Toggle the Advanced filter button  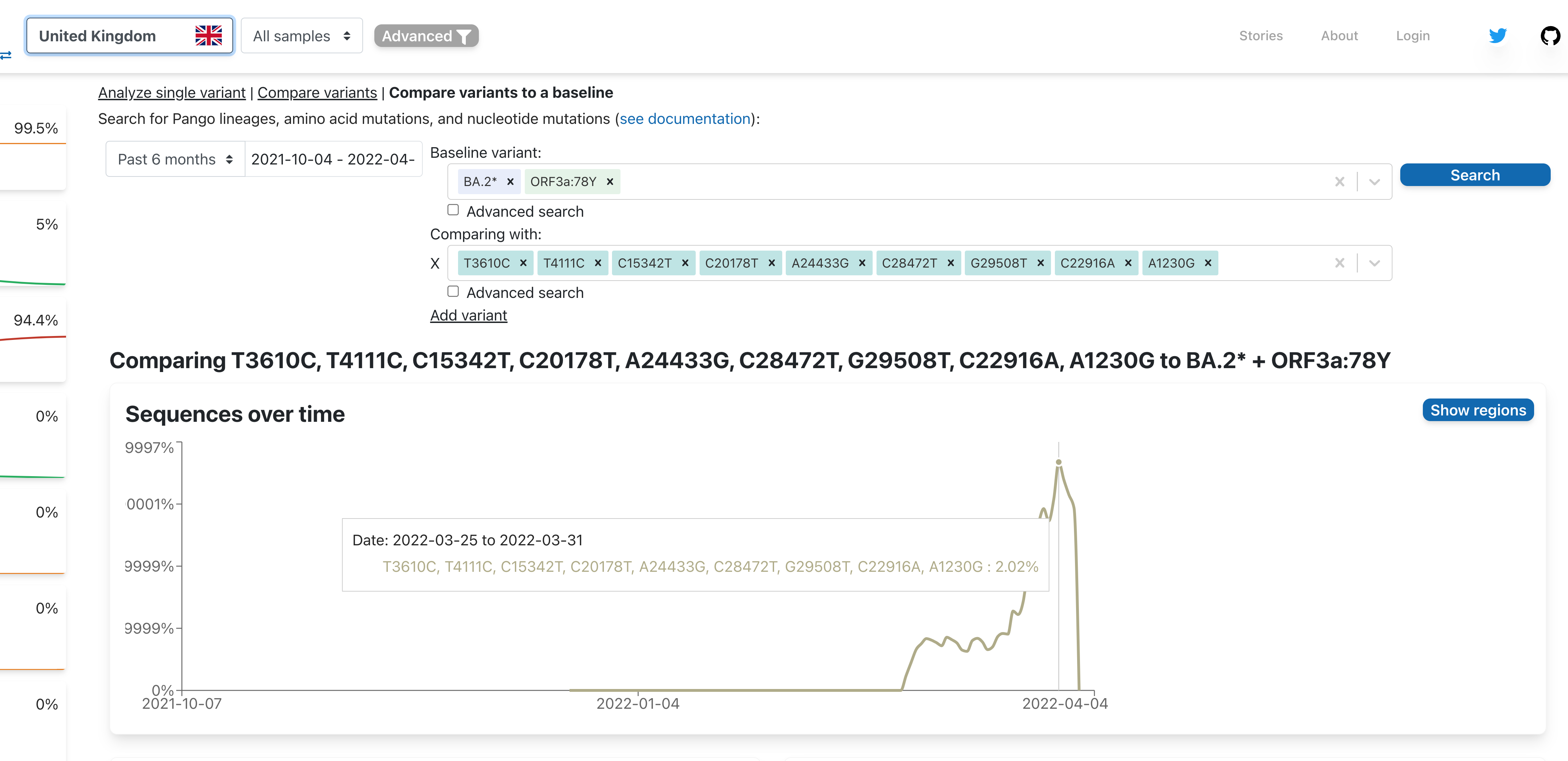[426, 36]
